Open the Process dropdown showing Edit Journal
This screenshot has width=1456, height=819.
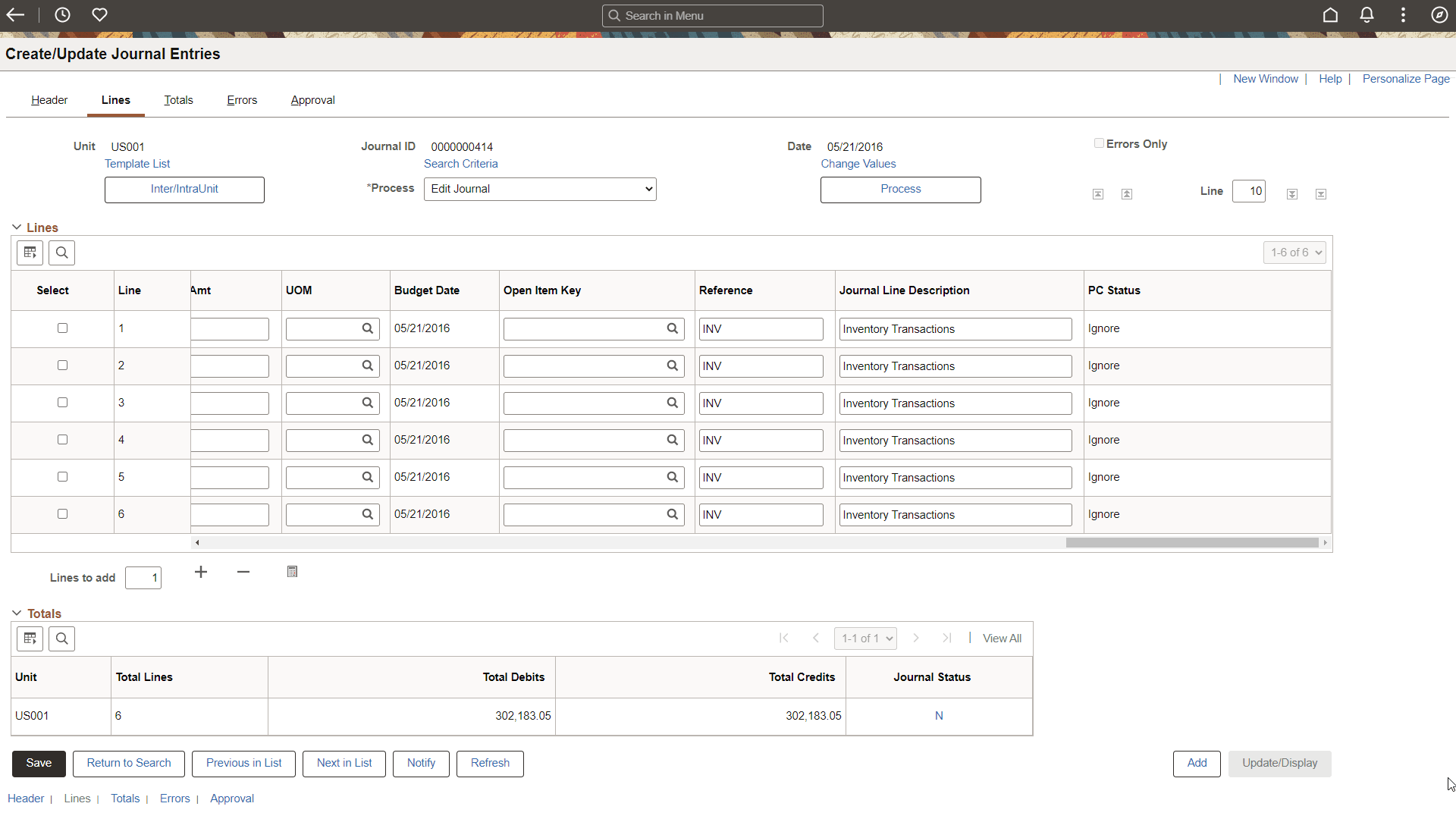tap(540, 189)
